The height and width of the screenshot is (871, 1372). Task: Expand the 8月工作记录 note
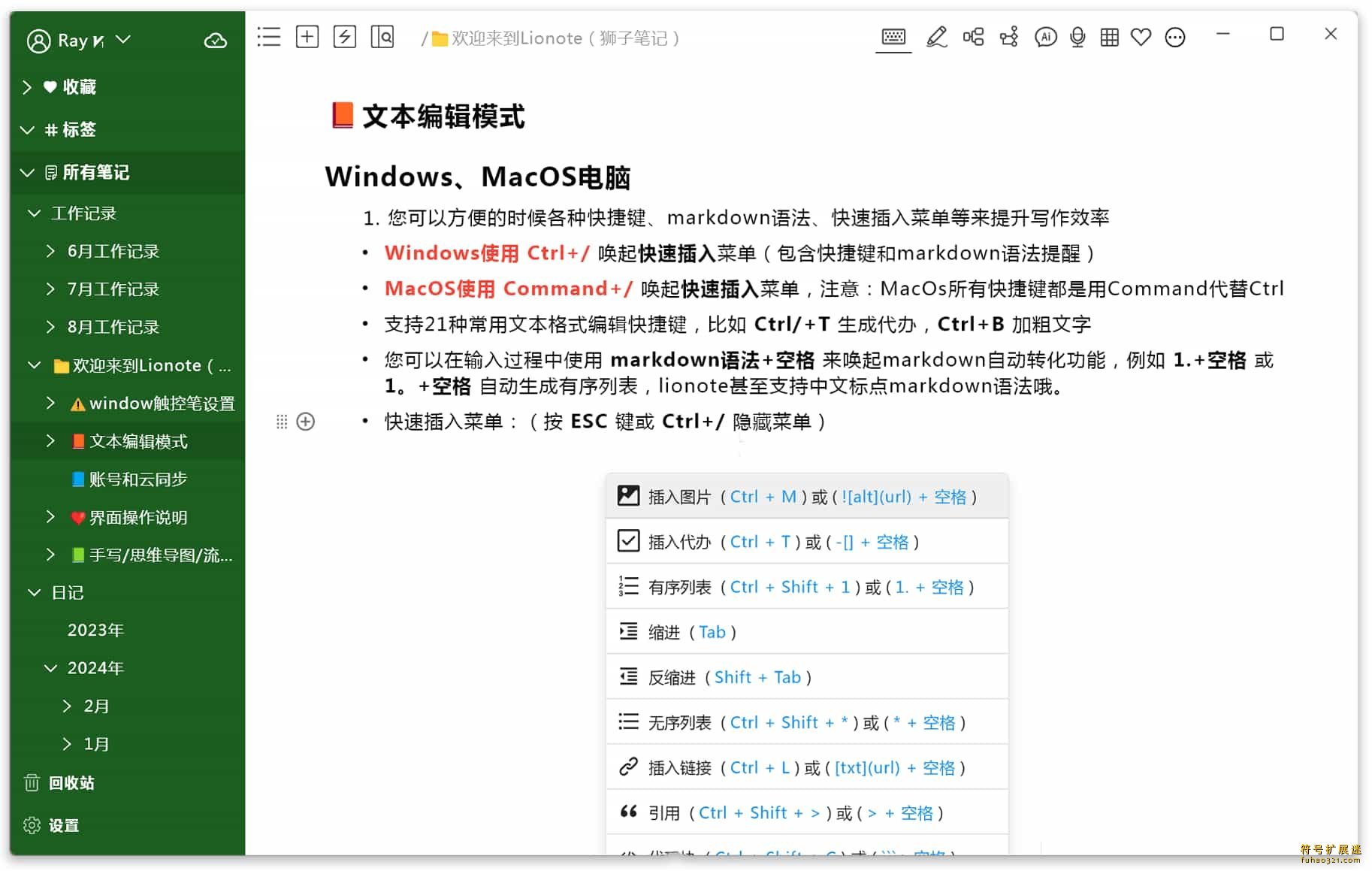tap(50, 327)
